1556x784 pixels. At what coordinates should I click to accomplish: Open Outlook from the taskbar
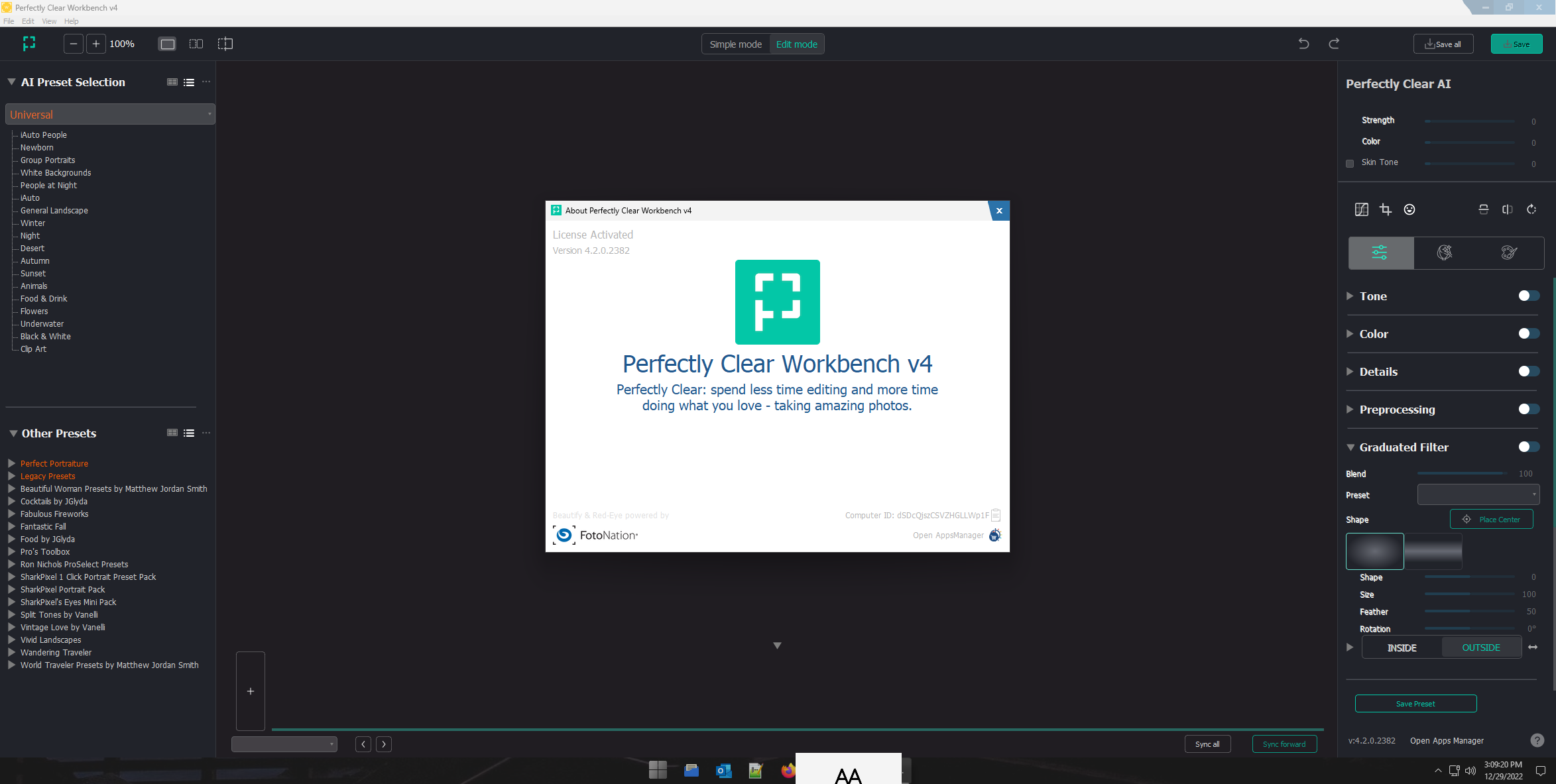723,770
